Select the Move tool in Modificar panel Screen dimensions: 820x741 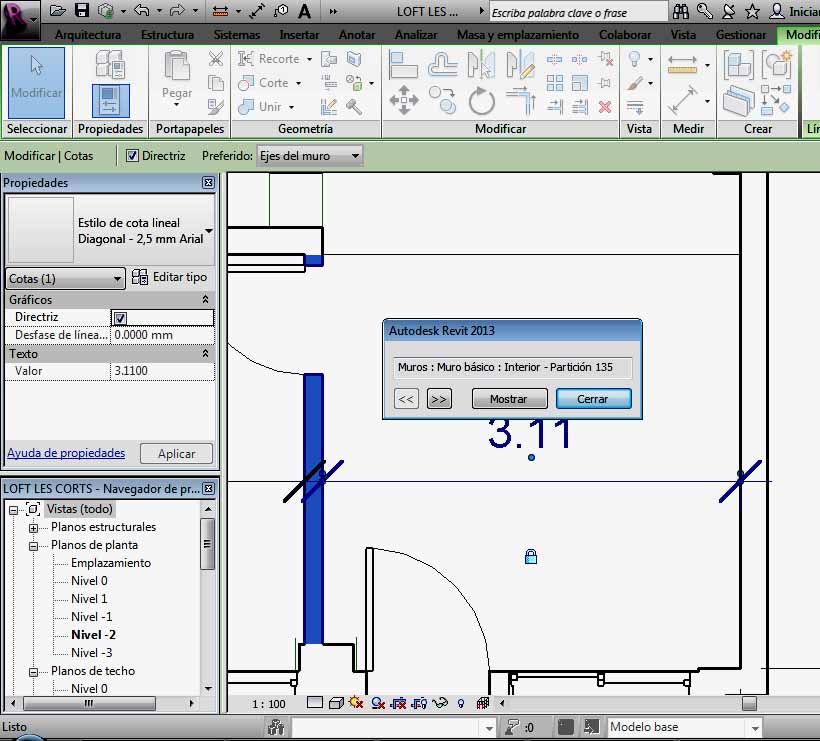click(403, 100)
